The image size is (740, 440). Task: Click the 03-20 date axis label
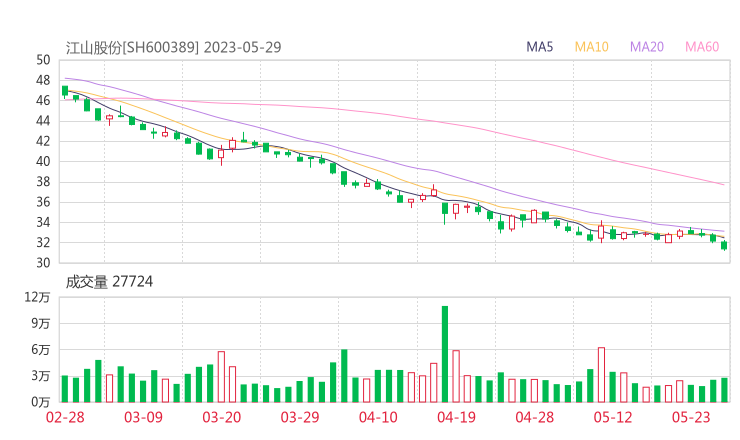point(222,417)
